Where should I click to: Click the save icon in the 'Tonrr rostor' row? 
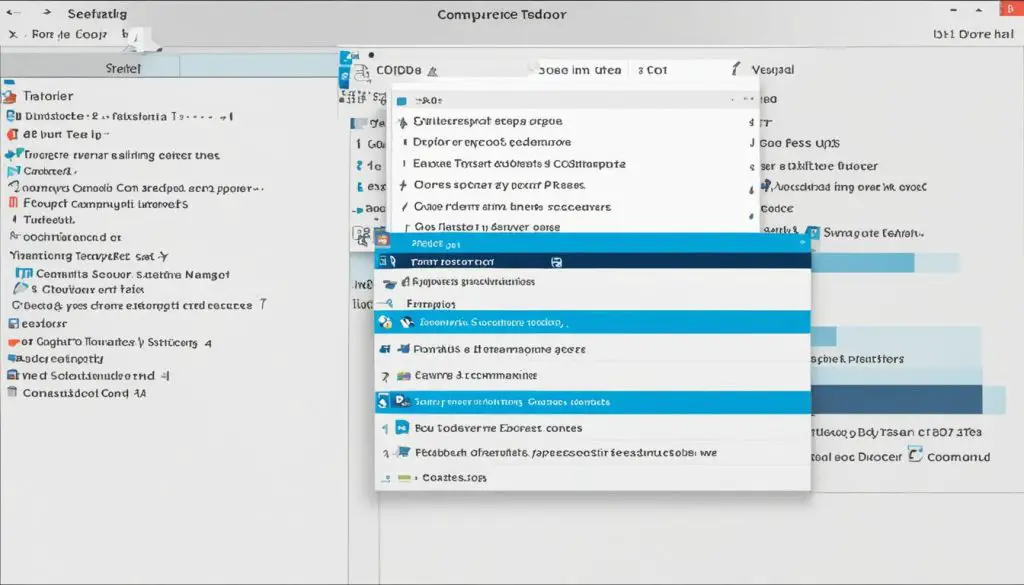coord(556,262)
